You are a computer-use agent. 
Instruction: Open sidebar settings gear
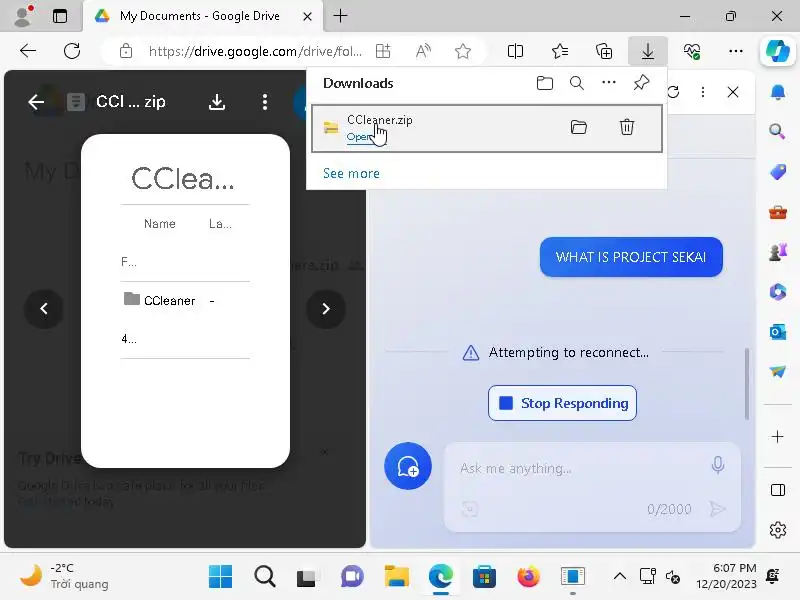coord(778,530)
